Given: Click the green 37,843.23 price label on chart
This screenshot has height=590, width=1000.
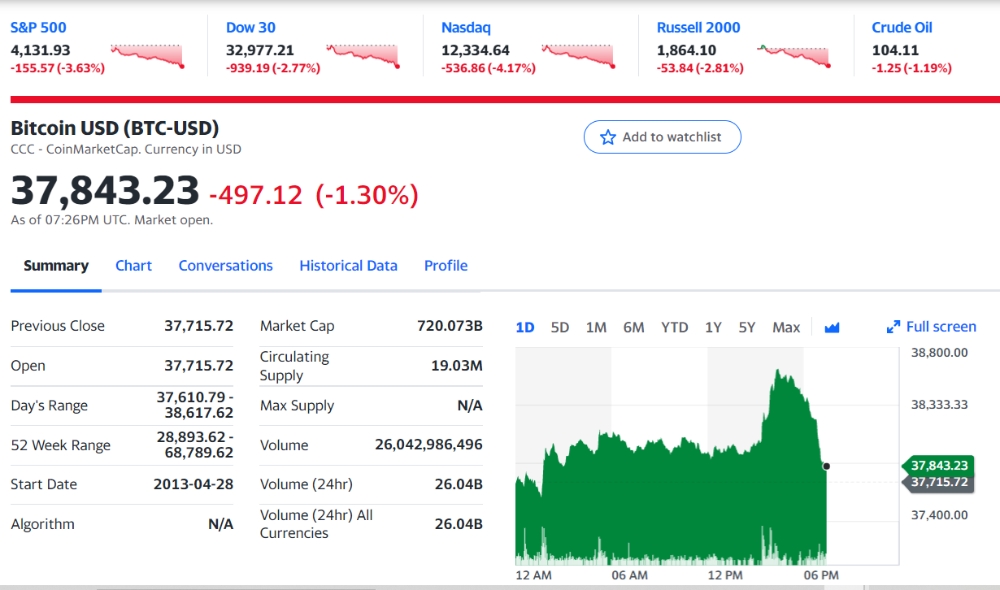Looking at the screenshot, I should coord(939,465).
